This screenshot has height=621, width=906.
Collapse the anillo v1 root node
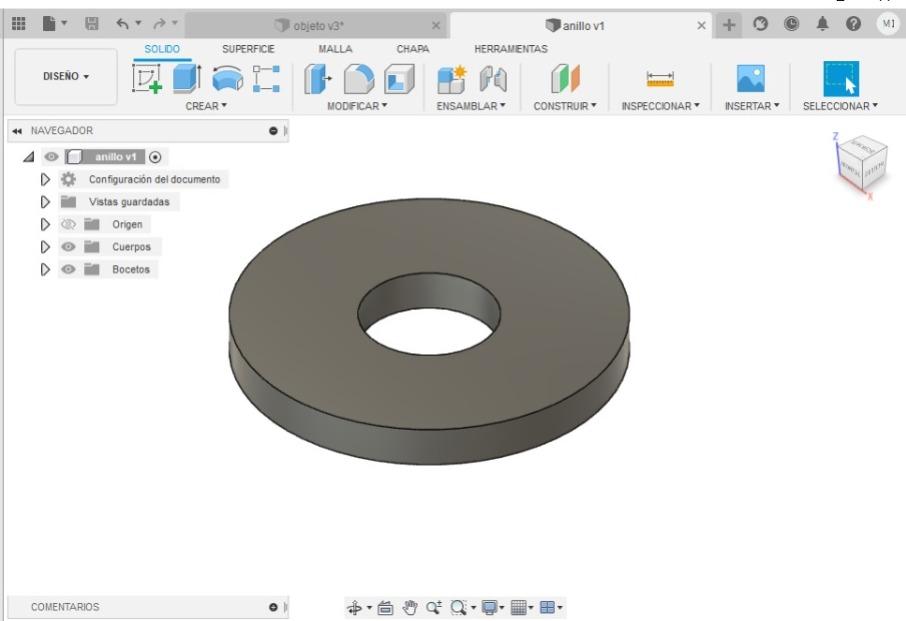pyautogui.click(x=28, y=157)
